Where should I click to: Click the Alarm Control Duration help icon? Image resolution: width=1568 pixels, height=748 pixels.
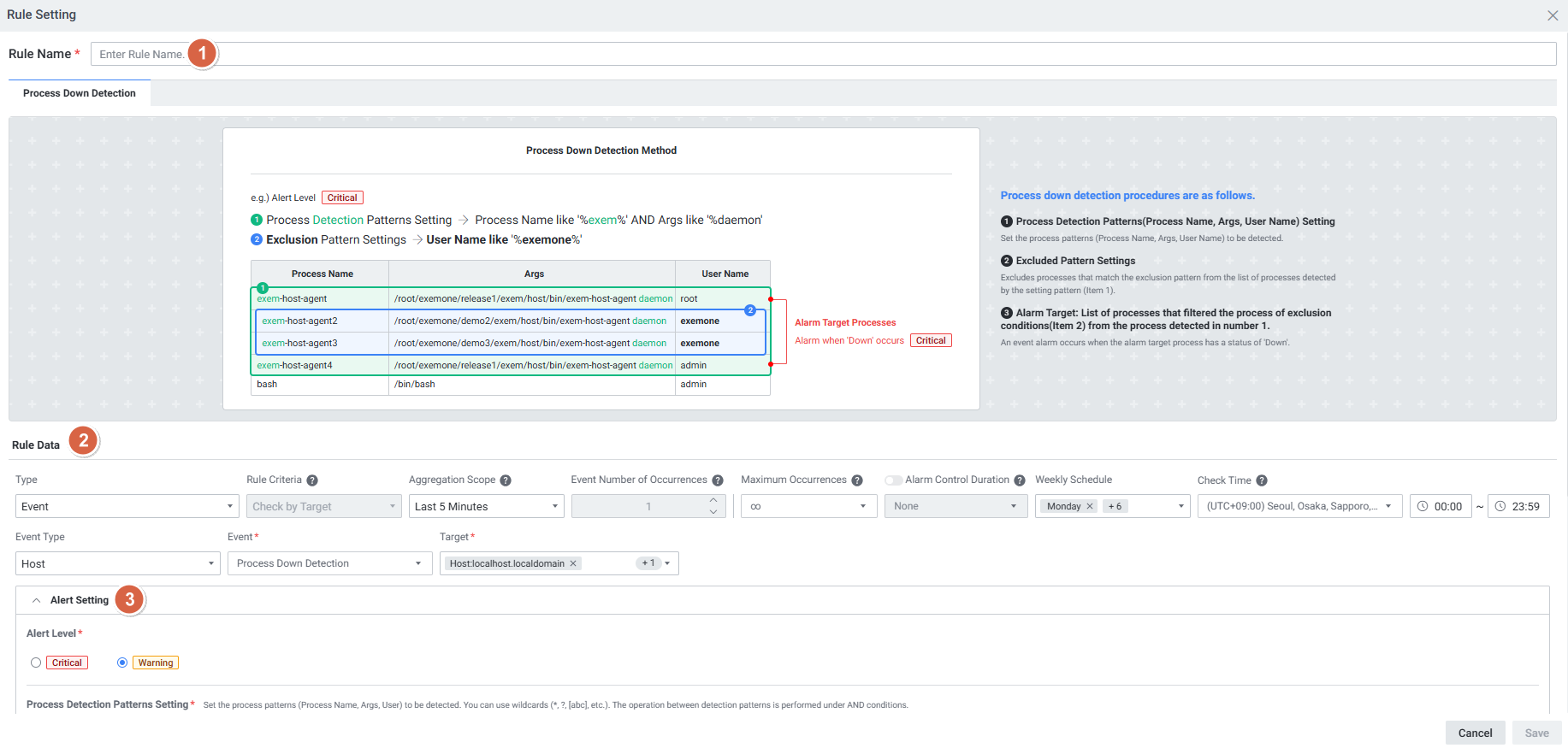pyautogui.click(x=1020, y=480)
